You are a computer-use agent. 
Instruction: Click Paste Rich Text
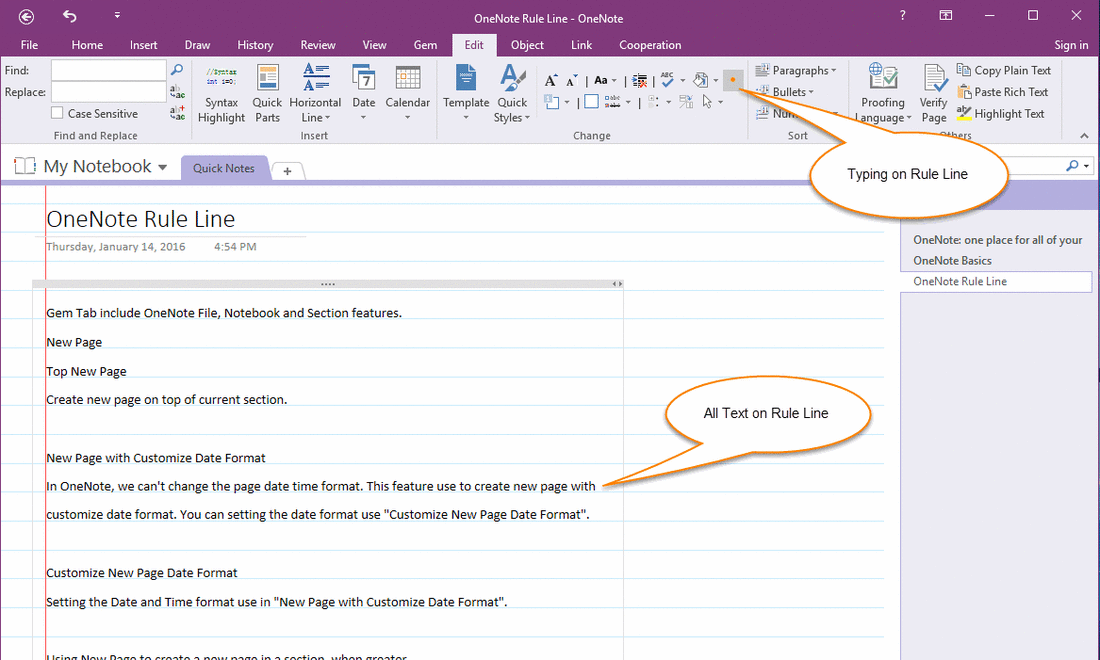pos(1003,91)
